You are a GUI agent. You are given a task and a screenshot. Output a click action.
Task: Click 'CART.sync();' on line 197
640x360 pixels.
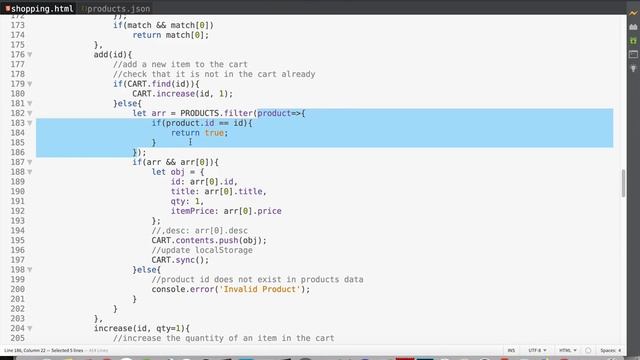tap(180, 260)
